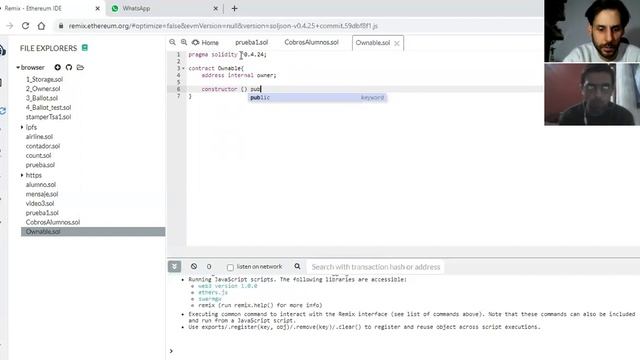640x360 pixels.
Task: Open 1_Storage.sol file
Action: click(x=44, y=79)
